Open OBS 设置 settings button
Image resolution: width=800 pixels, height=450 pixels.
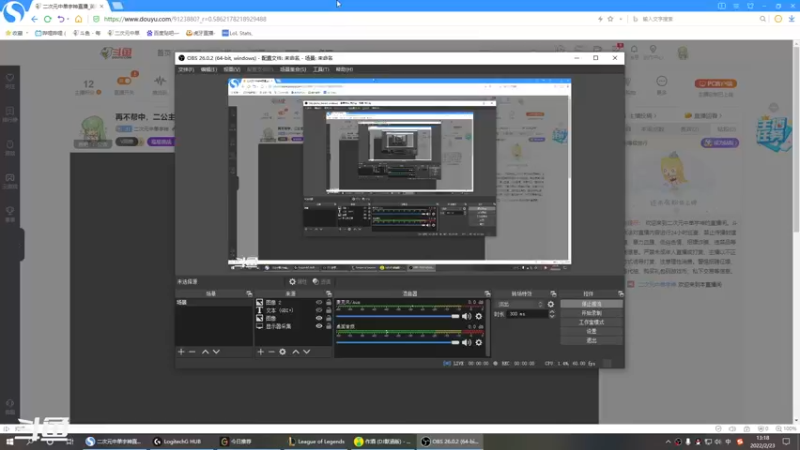pos(591,331)
